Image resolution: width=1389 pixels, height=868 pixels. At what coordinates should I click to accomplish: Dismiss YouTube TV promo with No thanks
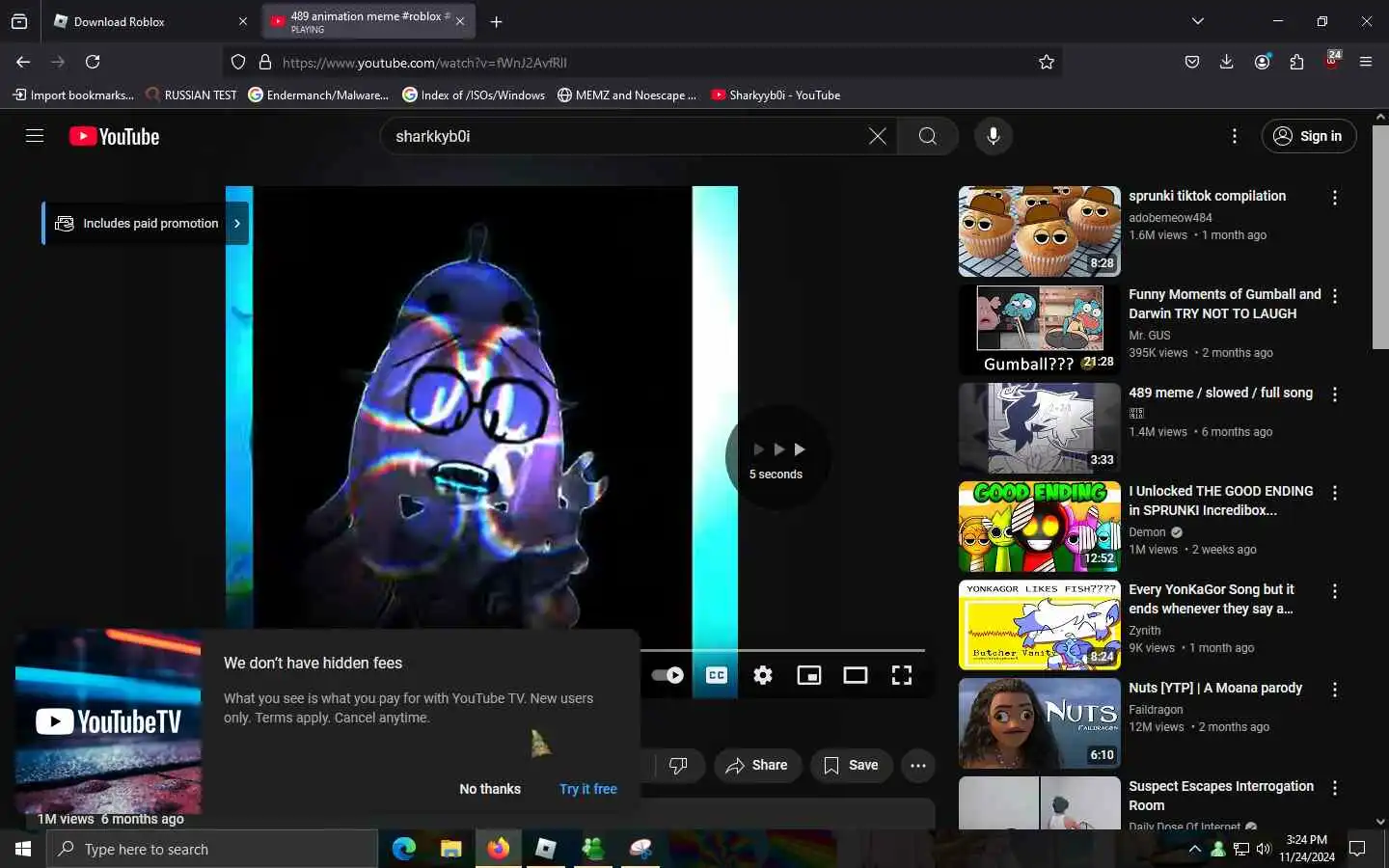pyautogui.click(x=490, y=789)
